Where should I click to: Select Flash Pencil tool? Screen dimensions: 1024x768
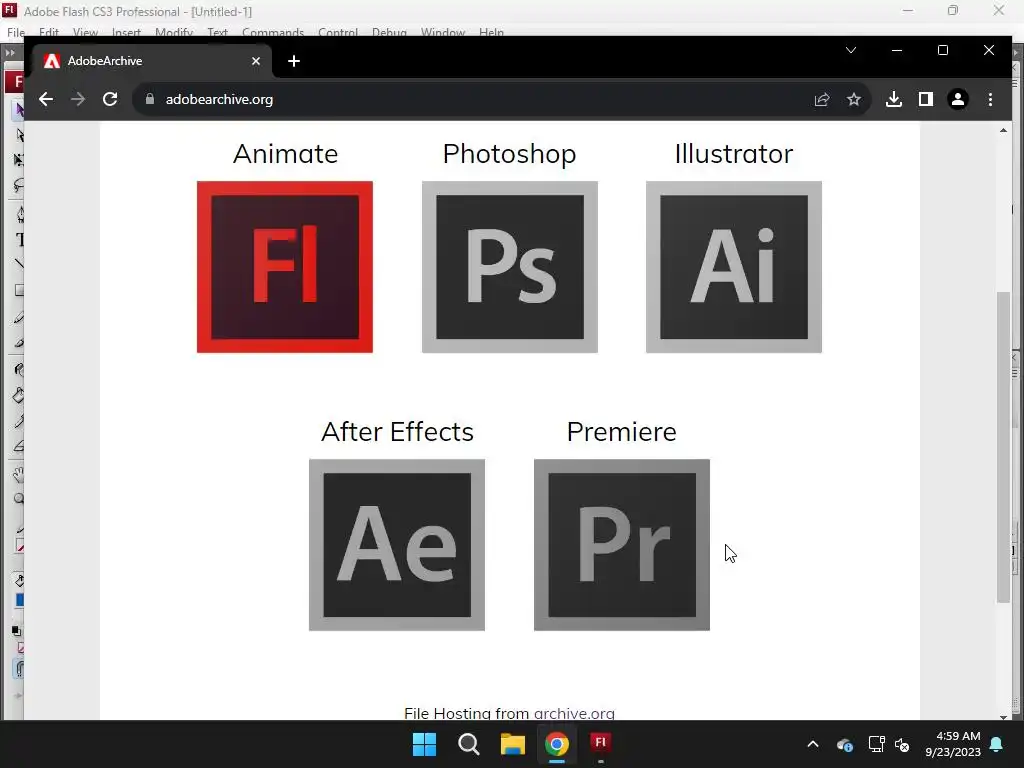tap(19, 318)
